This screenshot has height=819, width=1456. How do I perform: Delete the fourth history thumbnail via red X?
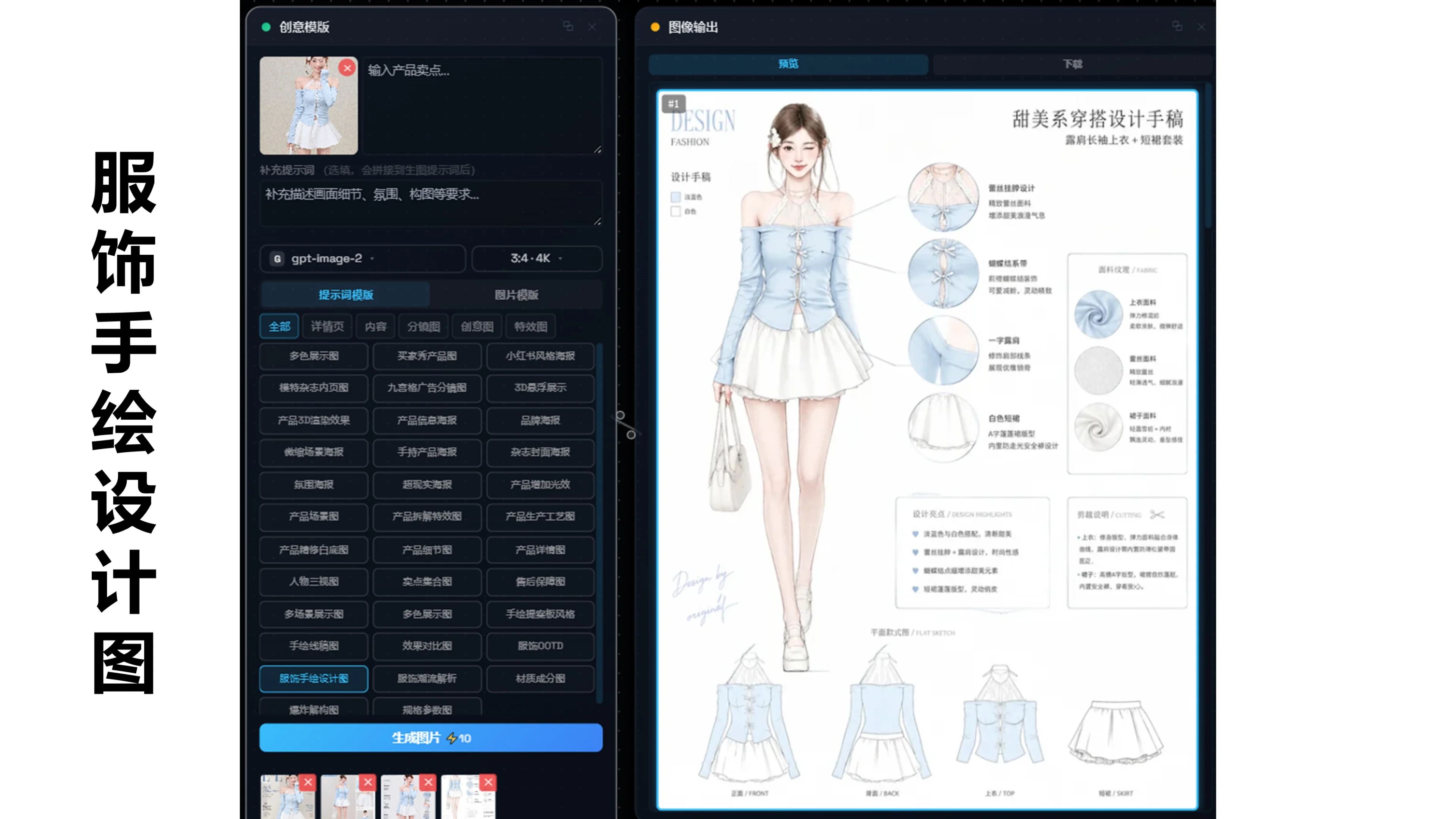(x=488, y=782)
